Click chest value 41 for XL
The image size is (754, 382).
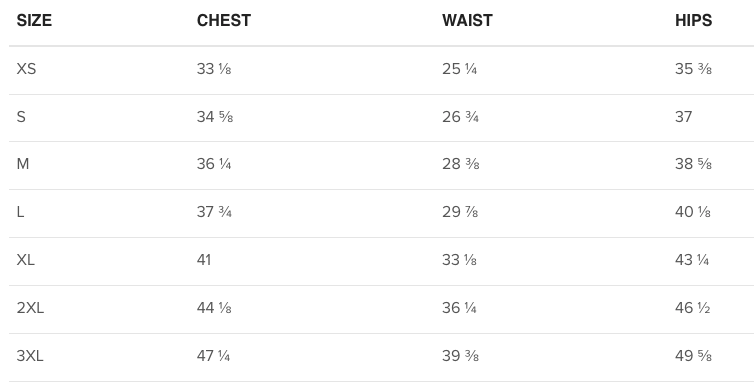tap(204, 260)
